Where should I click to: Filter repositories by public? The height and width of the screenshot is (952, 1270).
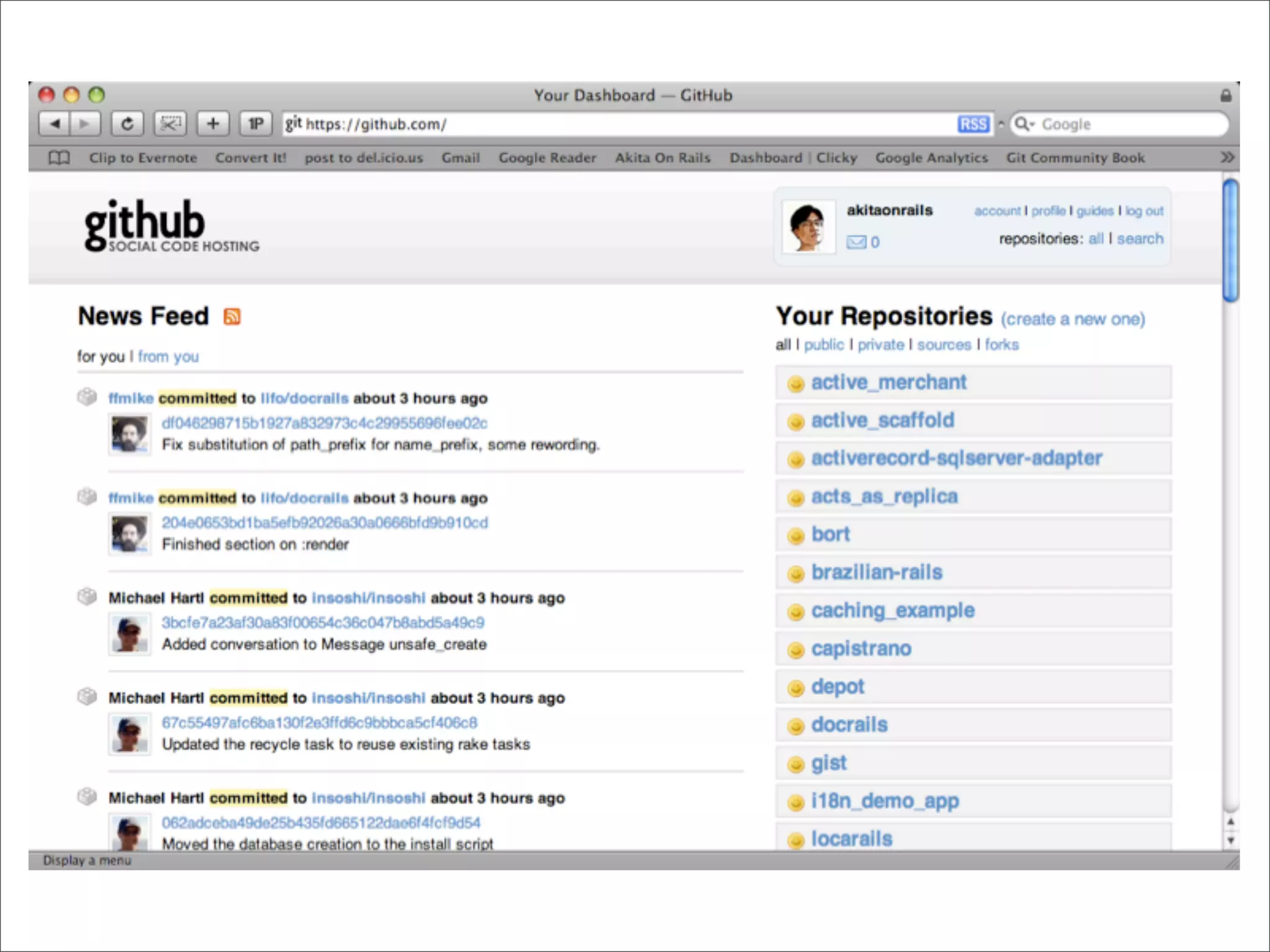(824, 345)
